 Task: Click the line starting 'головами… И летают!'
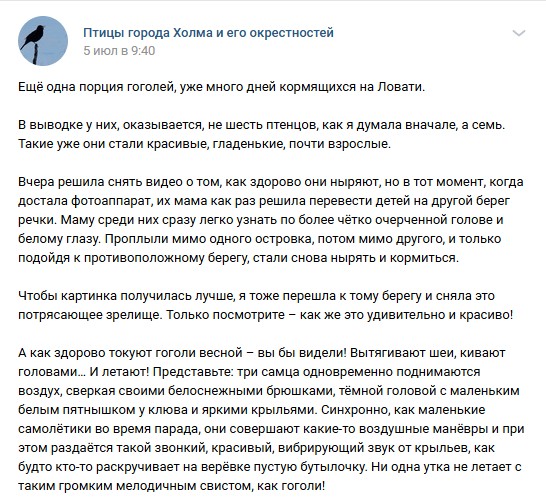point(249,372)
